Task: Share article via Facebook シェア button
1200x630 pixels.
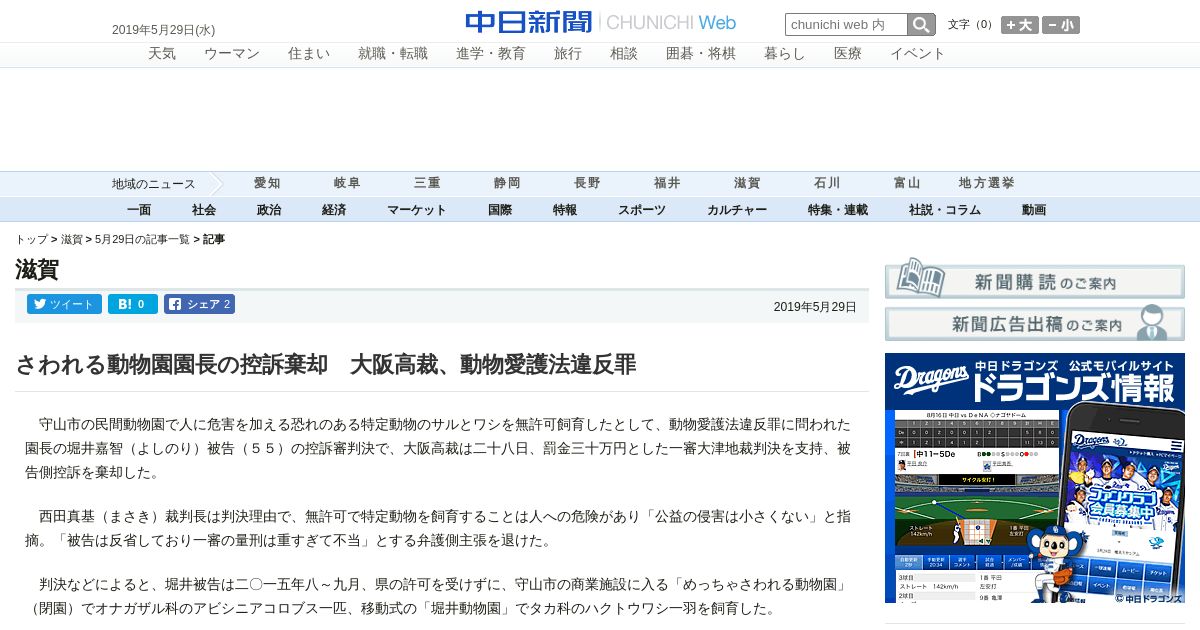Action: [x=199, y=304]
